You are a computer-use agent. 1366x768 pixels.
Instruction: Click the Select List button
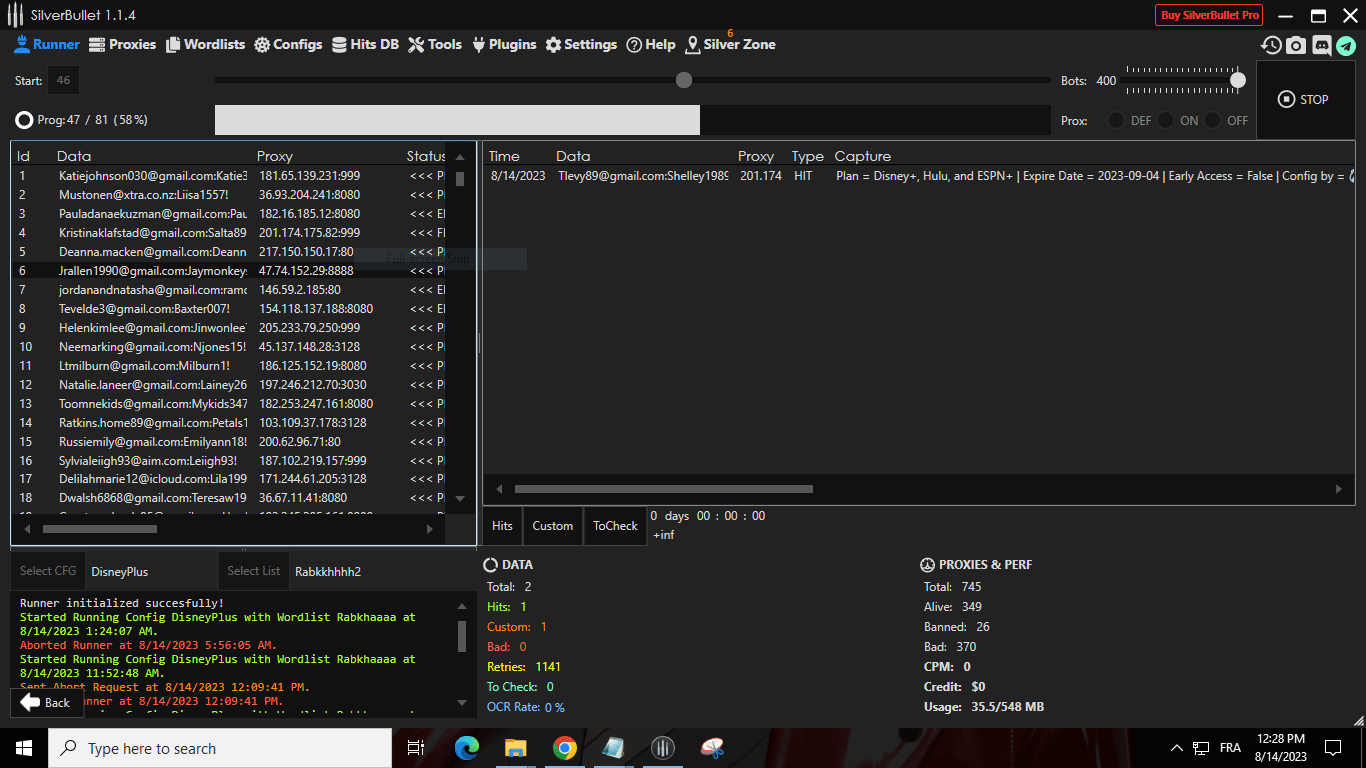[x=254, y=571]
